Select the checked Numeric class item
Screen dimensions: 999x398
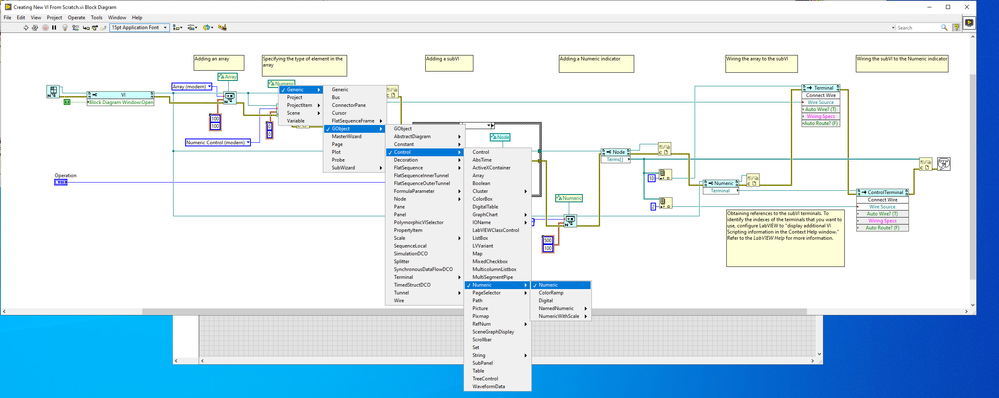point(561,285)
